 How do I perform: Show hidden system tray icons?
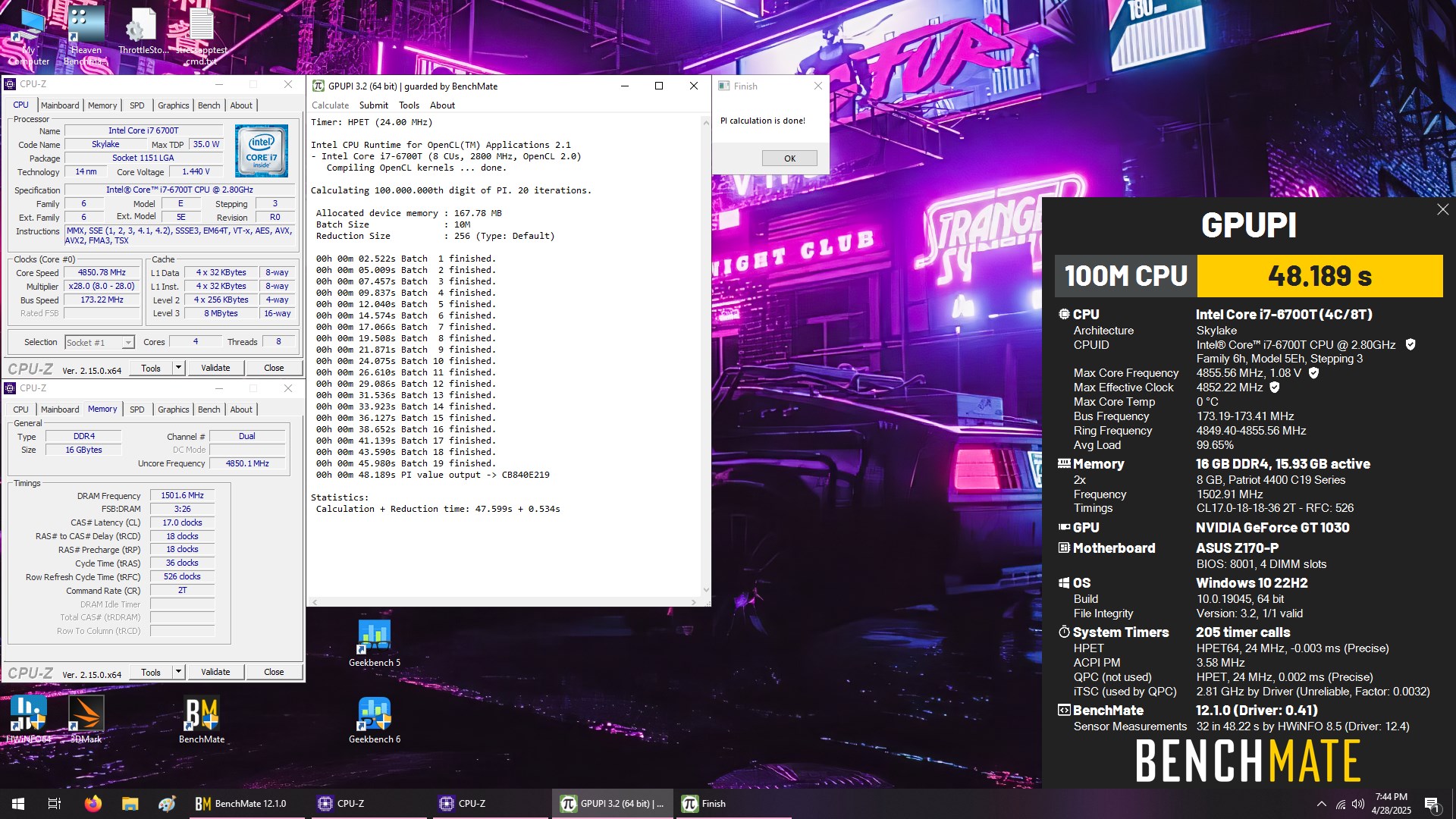(x=1322, y=804)
